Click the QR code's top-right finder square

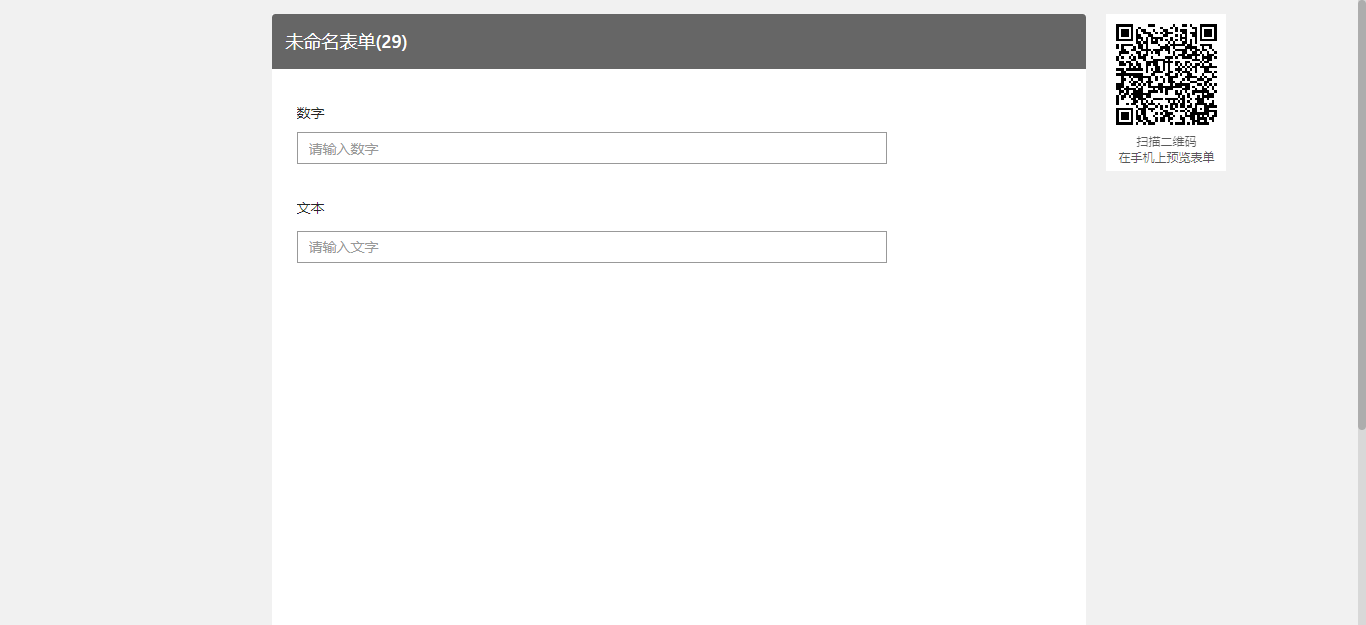[x=1208, y=33]
